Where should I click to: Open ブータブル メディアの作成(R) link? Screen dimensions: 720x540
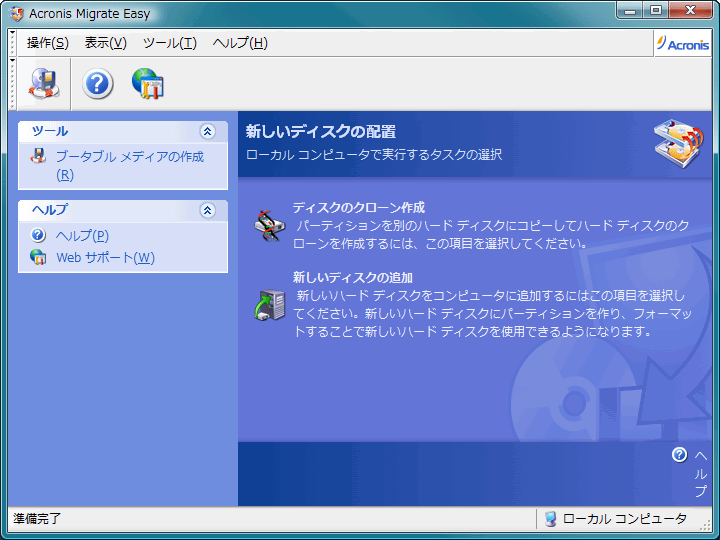[x=130, y=166]
